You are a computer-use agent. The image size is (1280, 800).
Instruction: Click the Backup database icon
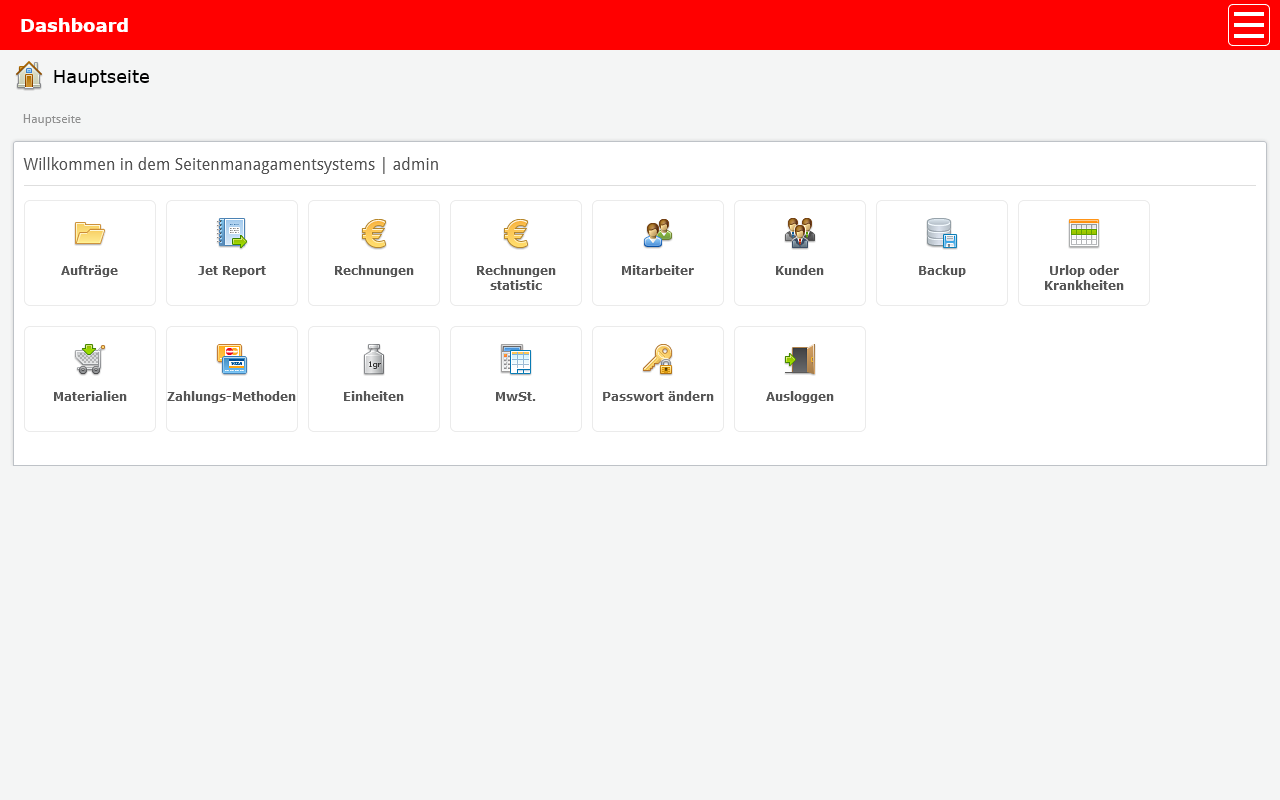click(942, 233)
